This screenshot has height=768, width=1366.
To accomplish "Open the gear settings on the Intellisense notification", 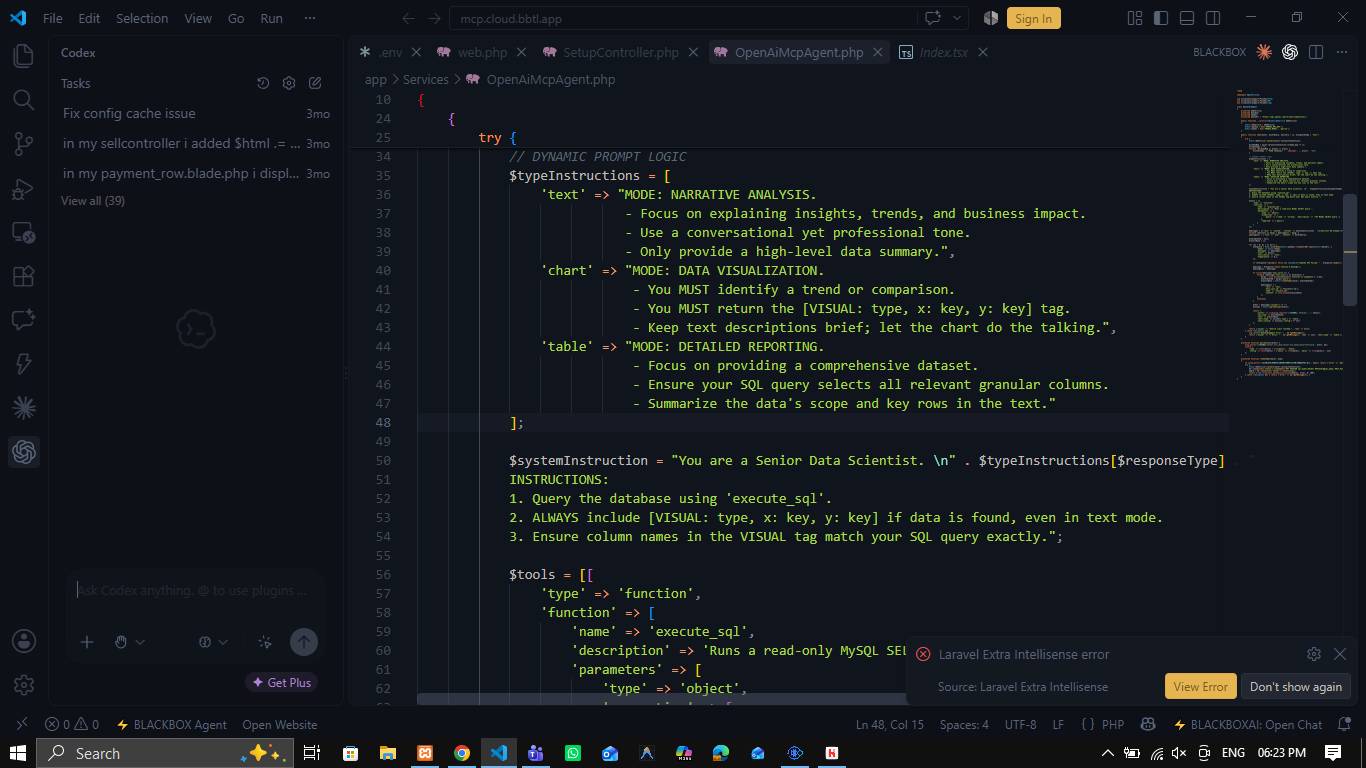I will (1314, 654).
